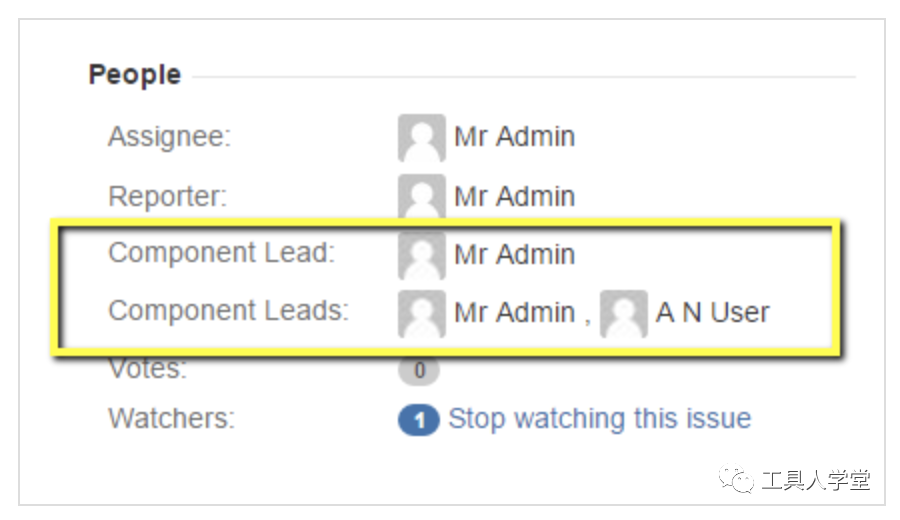Click the watchers count badge showing 1
900x520 pixels.
tap(419, 420)
